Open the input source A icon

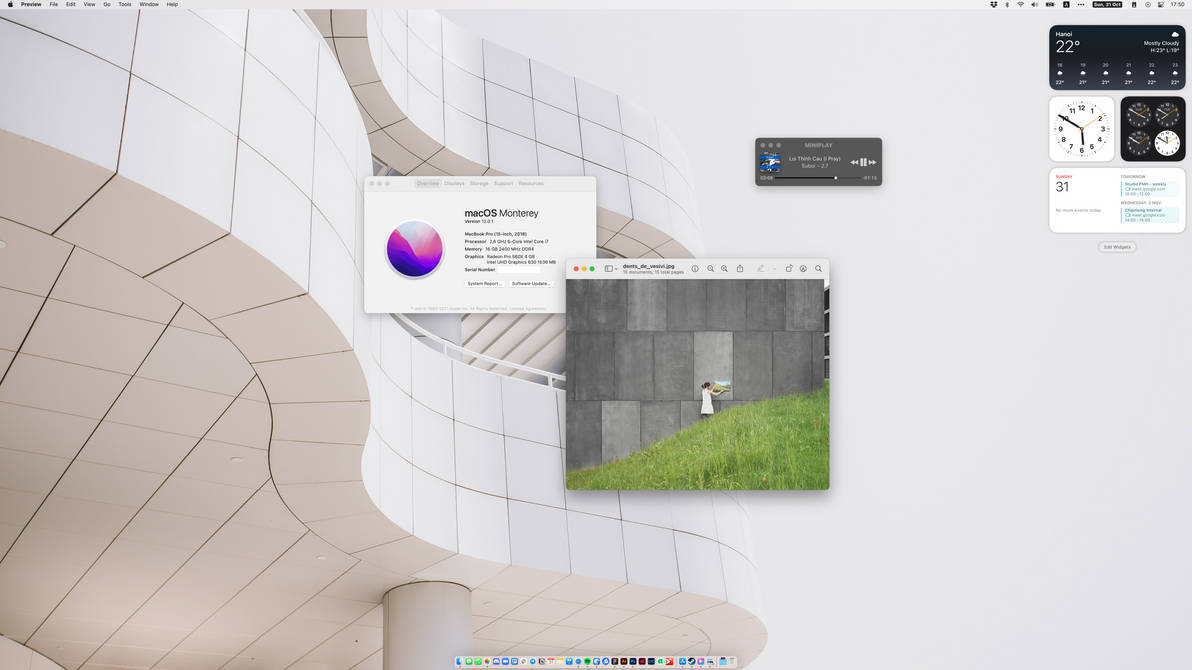[1067, 5]
